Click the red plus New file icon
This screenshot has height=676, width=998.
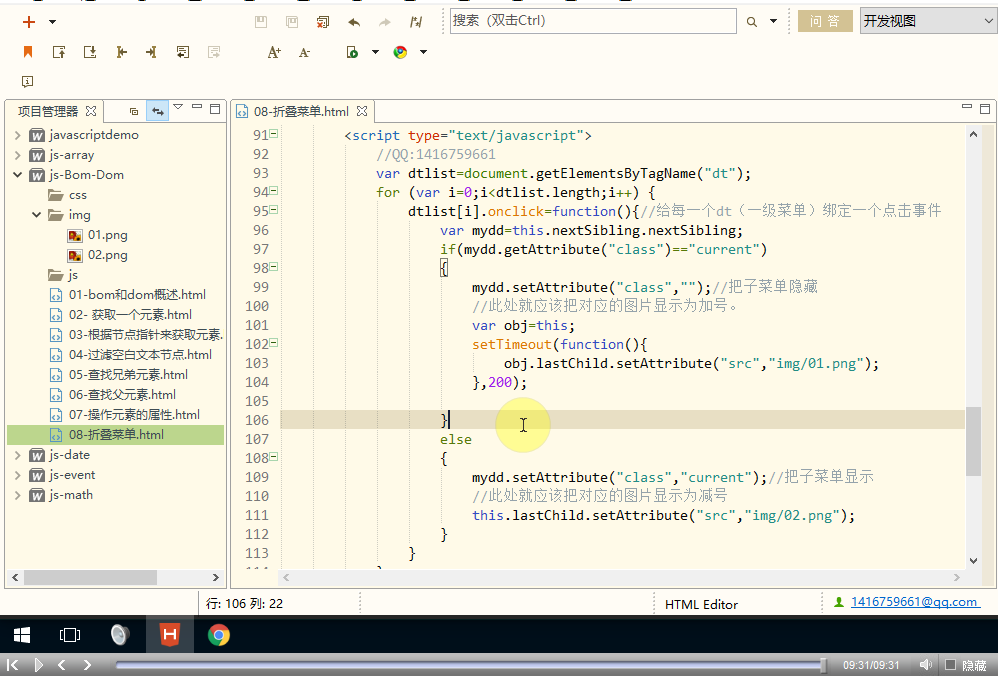click(29, 21)
